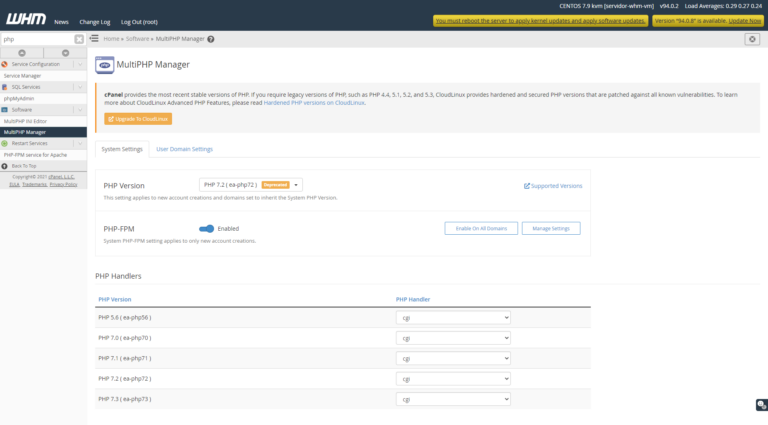
Task: Open the PHP Version dropdown
Action: click(x=251, y=185)
